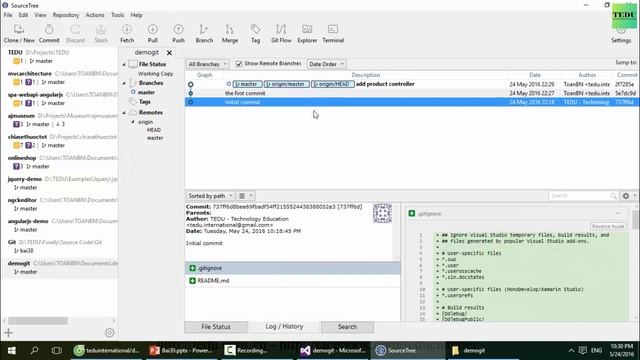Open PowerPoint Bai39.pptx in taskbar

[x=181, y=350]
